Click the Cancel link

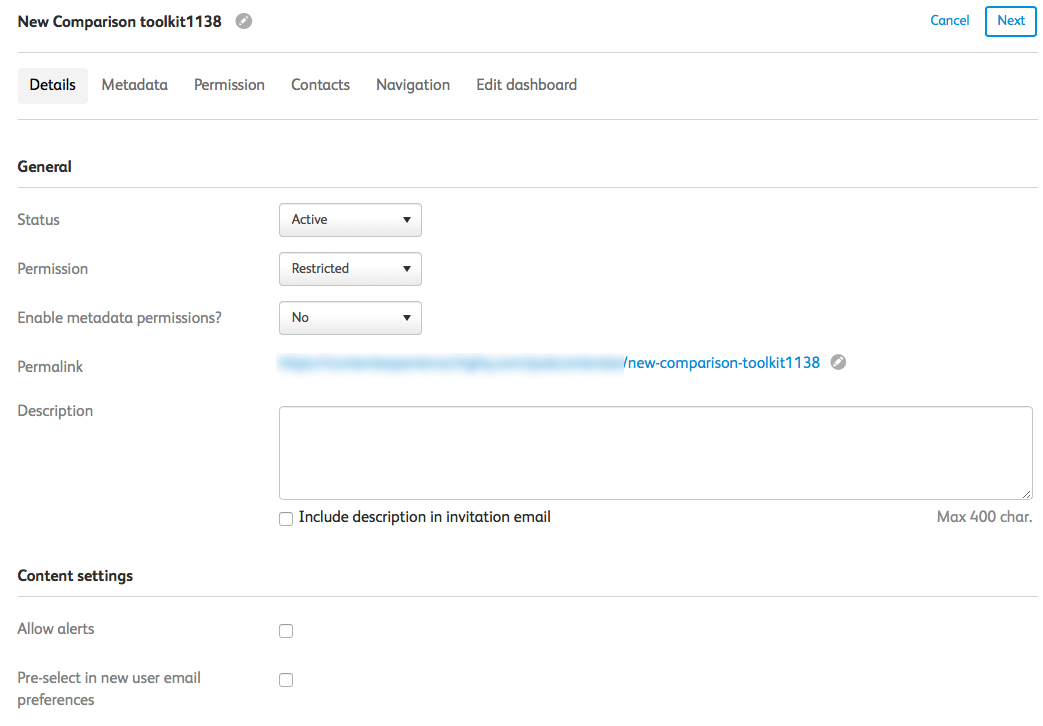pos(950,20)
